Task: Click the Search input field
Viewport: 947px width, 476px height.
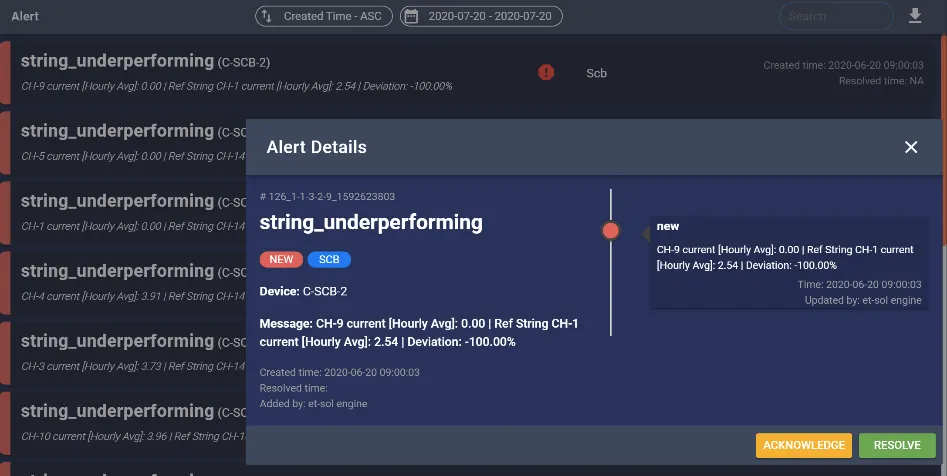Action: coord(836,16)
